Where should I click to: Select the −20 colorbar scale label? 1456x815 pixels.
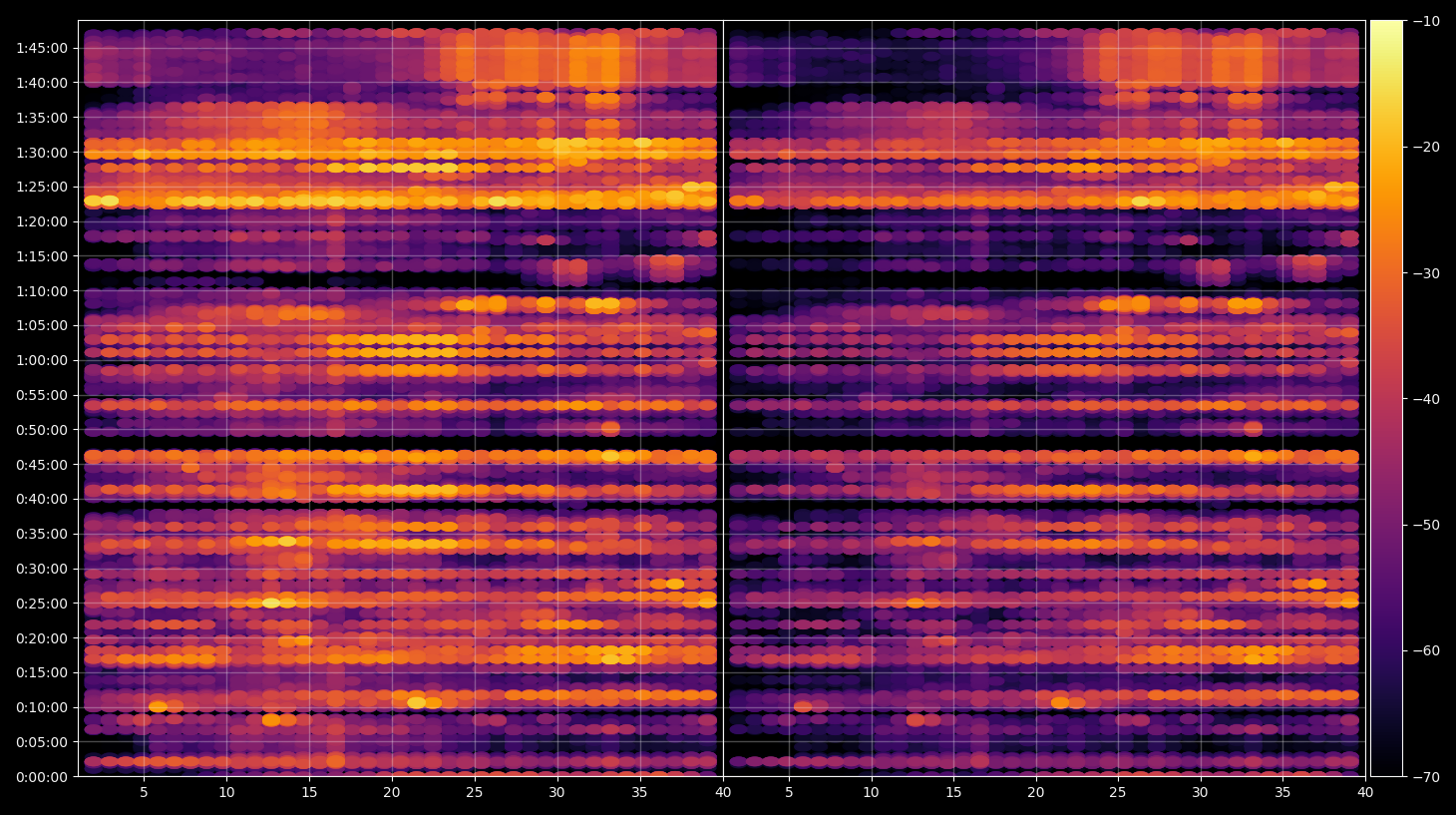point(1427,147)
